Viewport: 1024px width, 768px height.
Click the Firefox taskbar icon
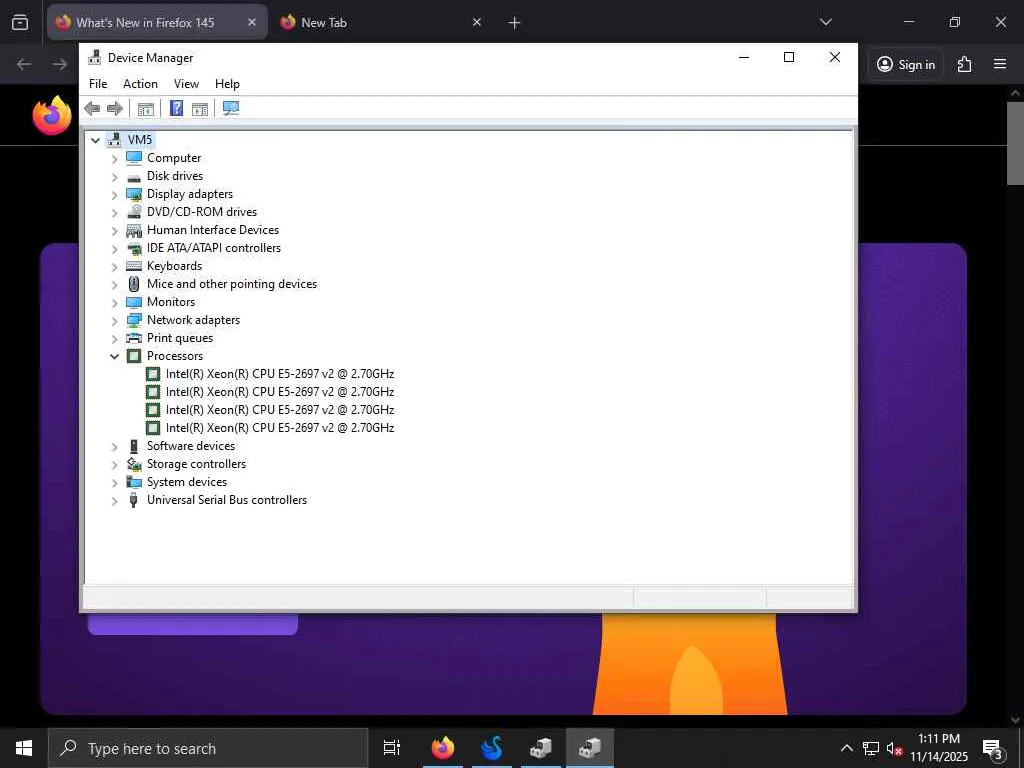click(443, 748)
